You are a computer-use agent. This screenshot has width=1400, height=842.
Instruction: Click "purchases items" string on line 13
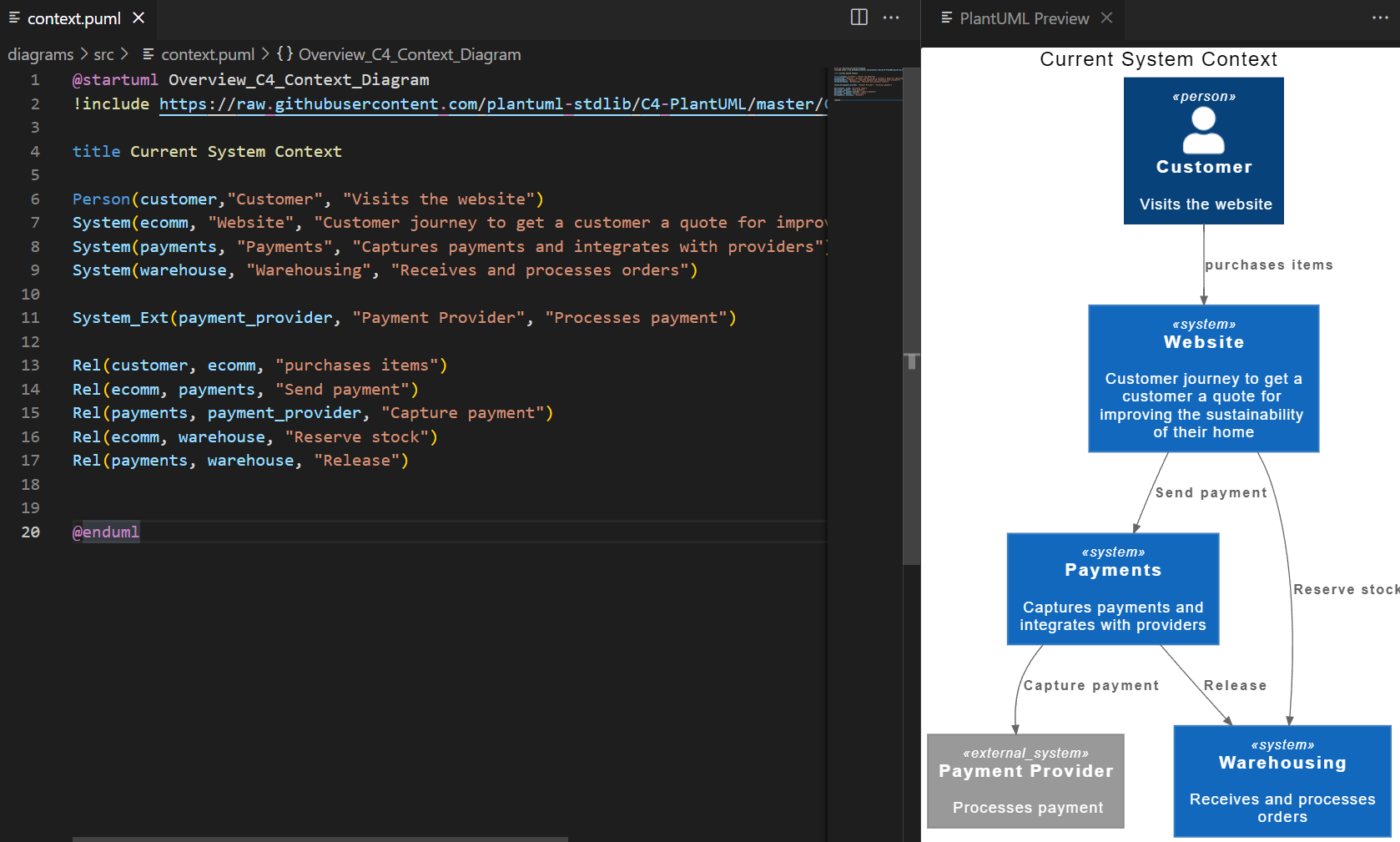pyautogui.click(x=356, y=365)
